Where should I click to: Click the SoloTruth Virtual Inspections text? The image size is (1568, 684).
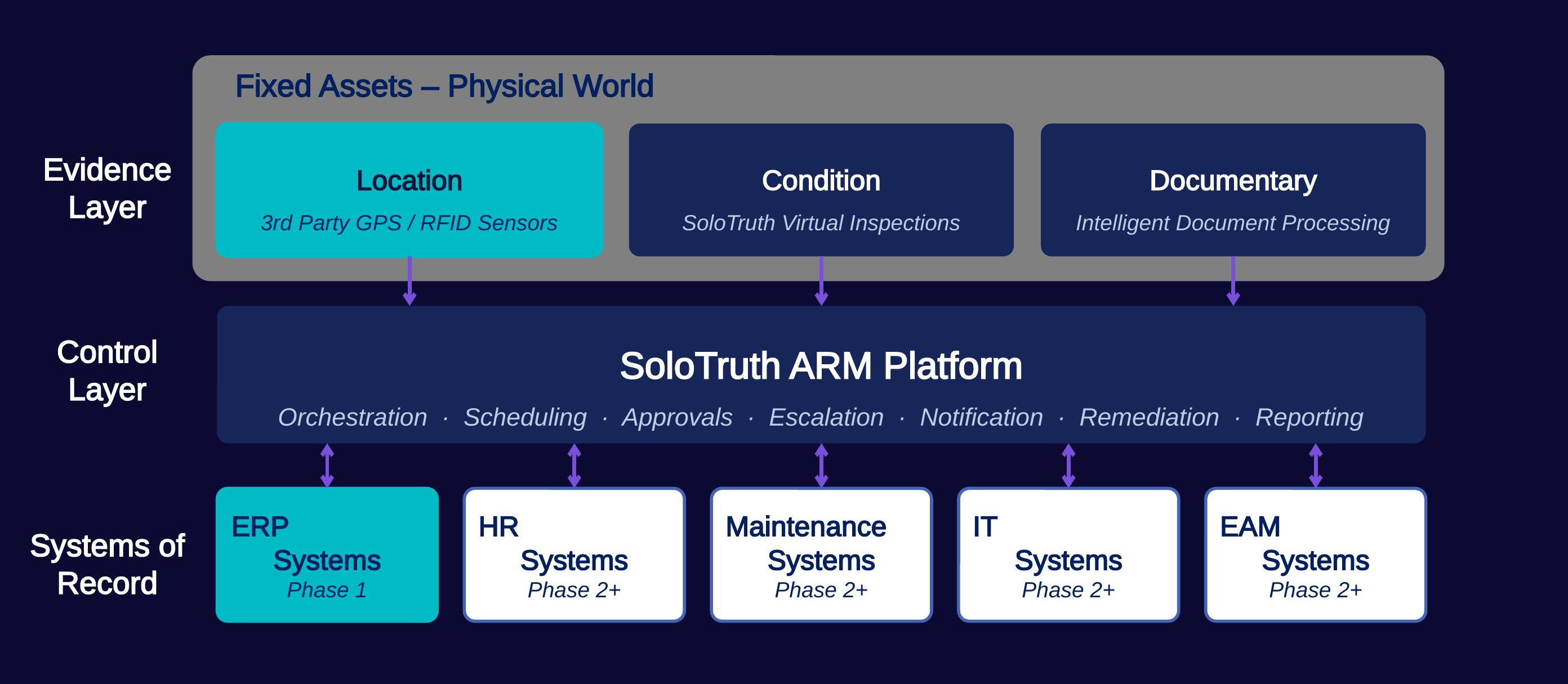(821, 223)
